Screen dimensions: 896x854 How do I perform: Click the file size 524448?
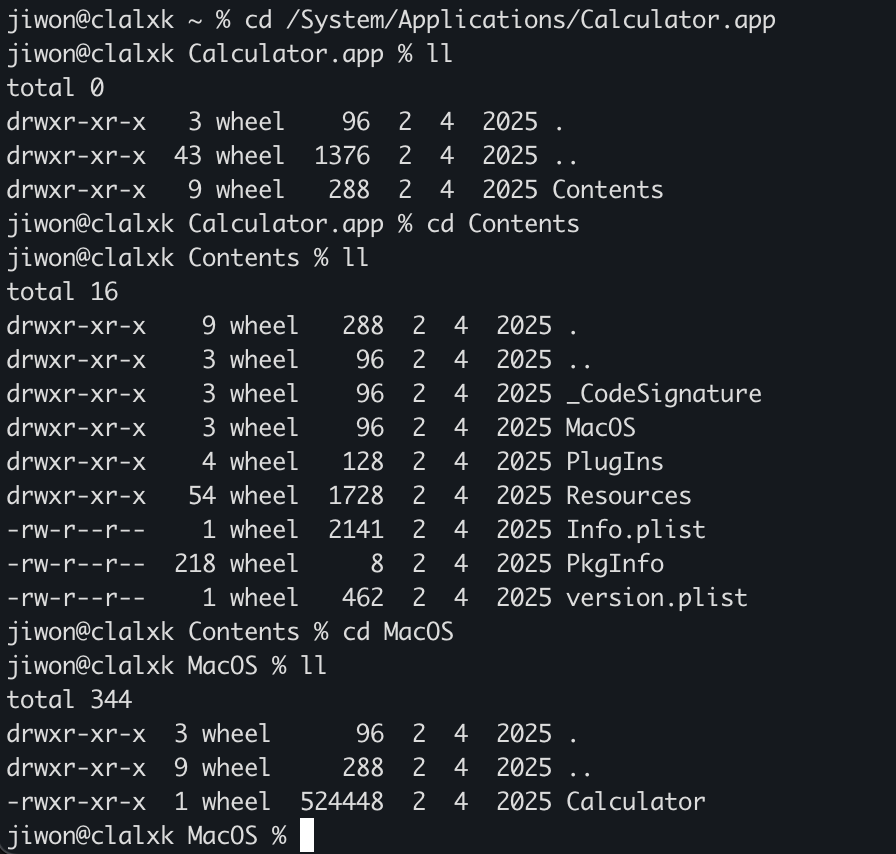pyautogui.click(x=342, y=801)
